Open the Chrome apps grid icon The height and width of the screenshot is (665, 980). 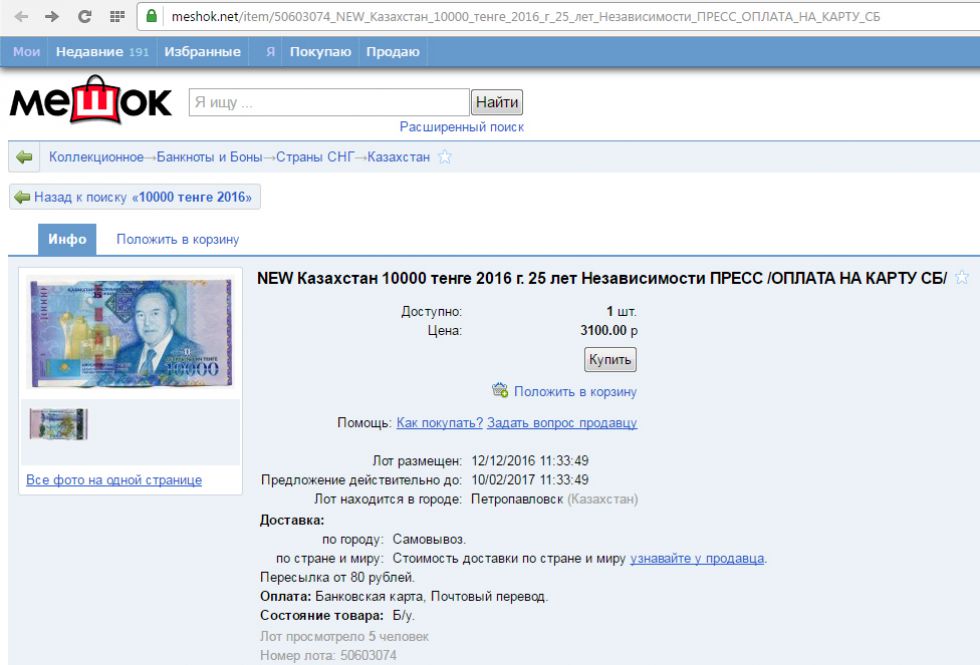click(117, 16)
